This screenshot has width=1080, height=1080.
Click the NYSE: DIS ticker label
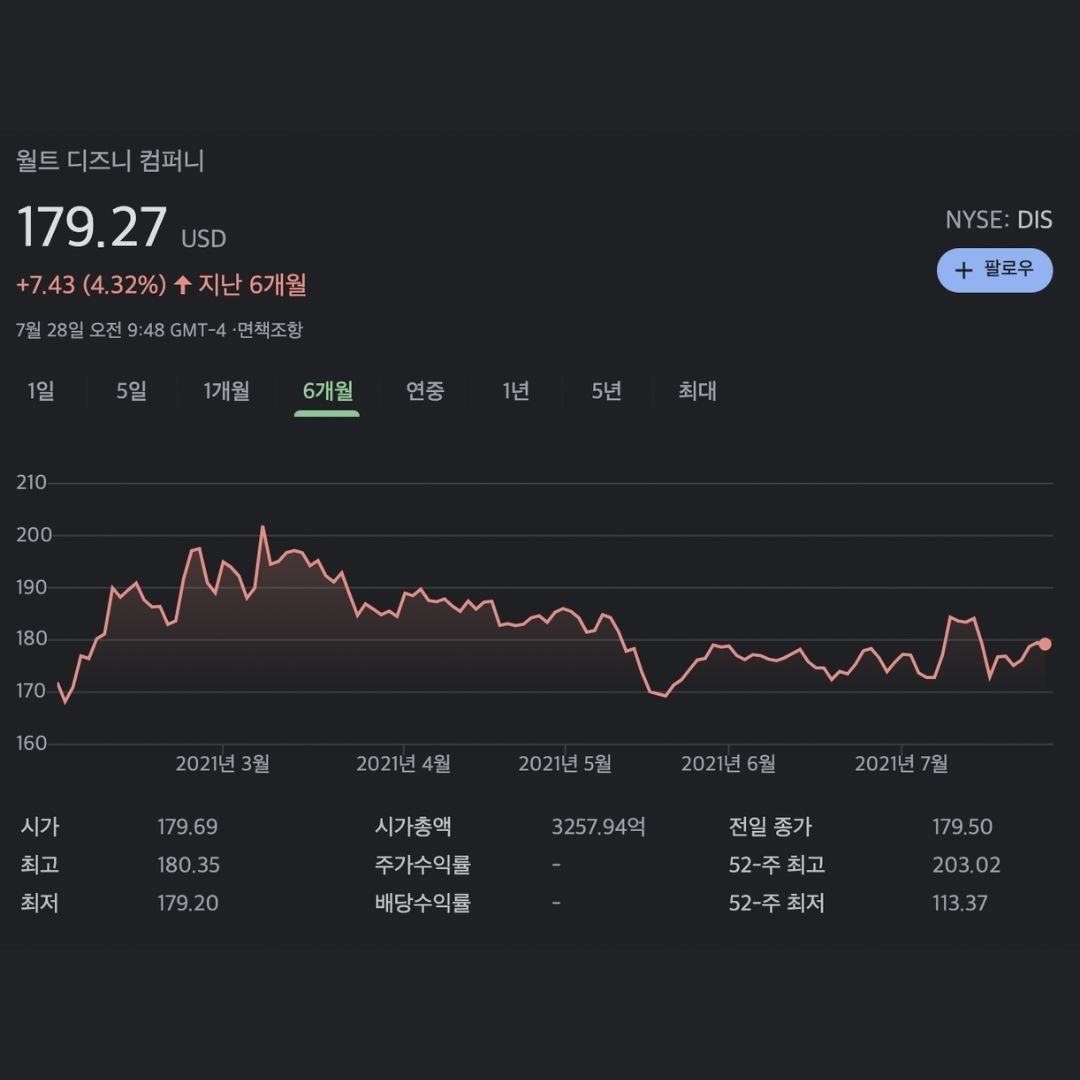[x=998, y=220]
